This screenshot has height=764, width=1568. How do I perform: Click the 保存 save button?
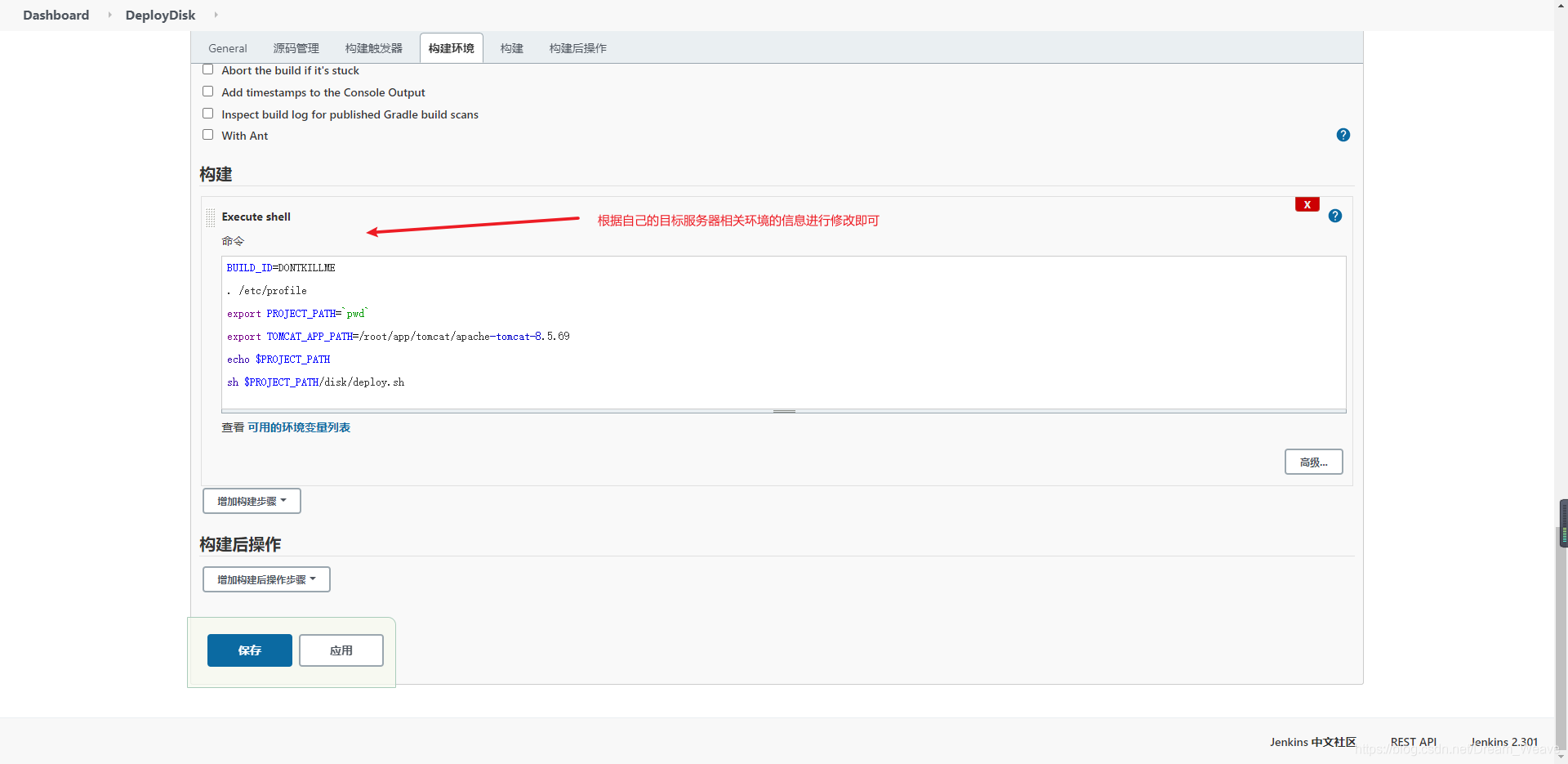[x=249, y=650]
